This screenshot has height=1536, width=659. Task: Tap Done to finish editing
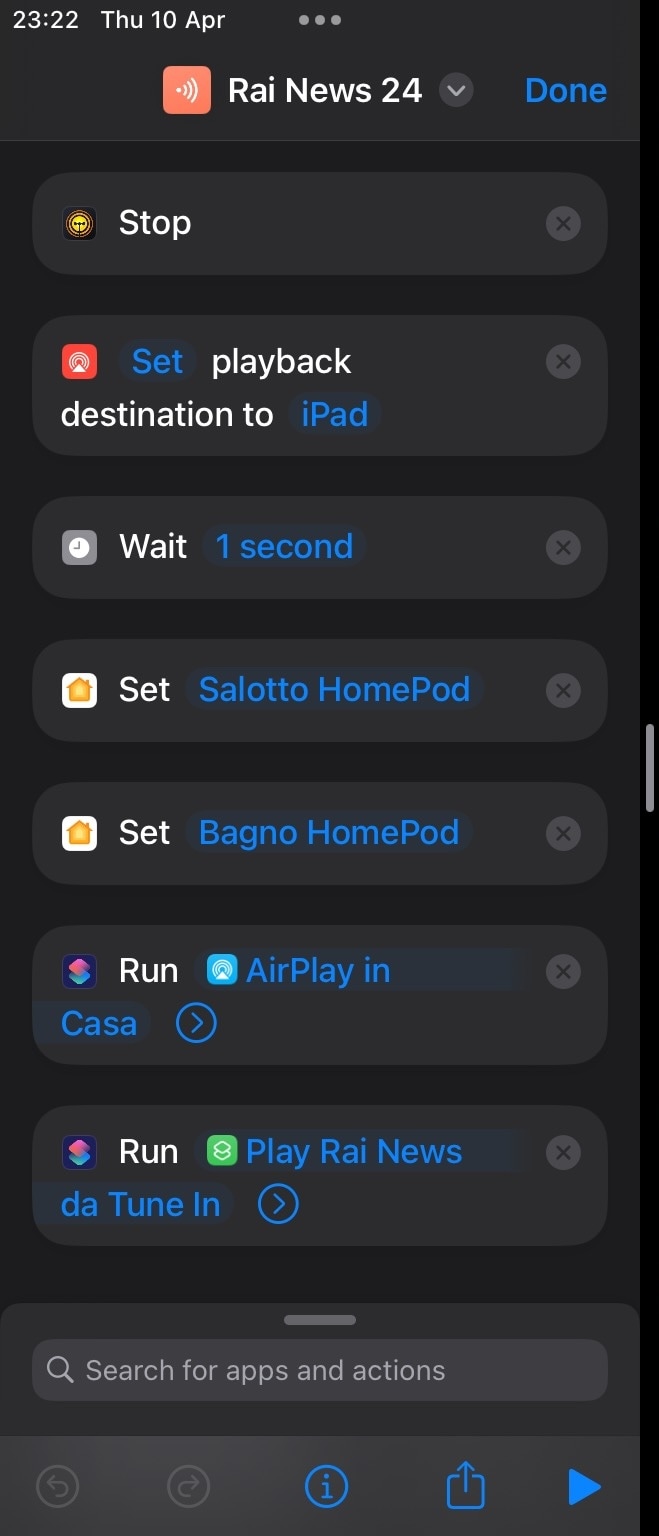[566, 91]
